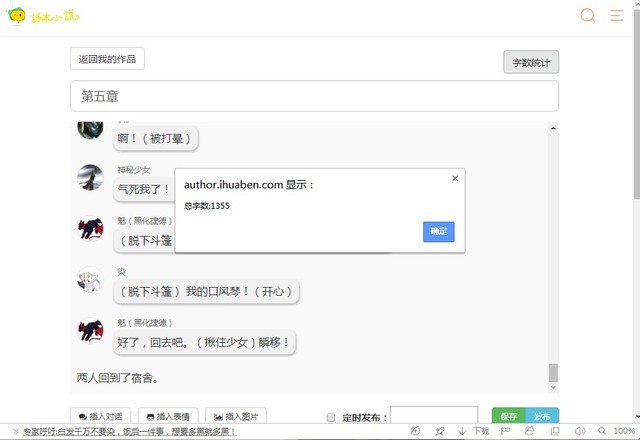The image size is (640, 440).
Task: Click the 下载 download icon in status bar
Action: pos(474,432)
